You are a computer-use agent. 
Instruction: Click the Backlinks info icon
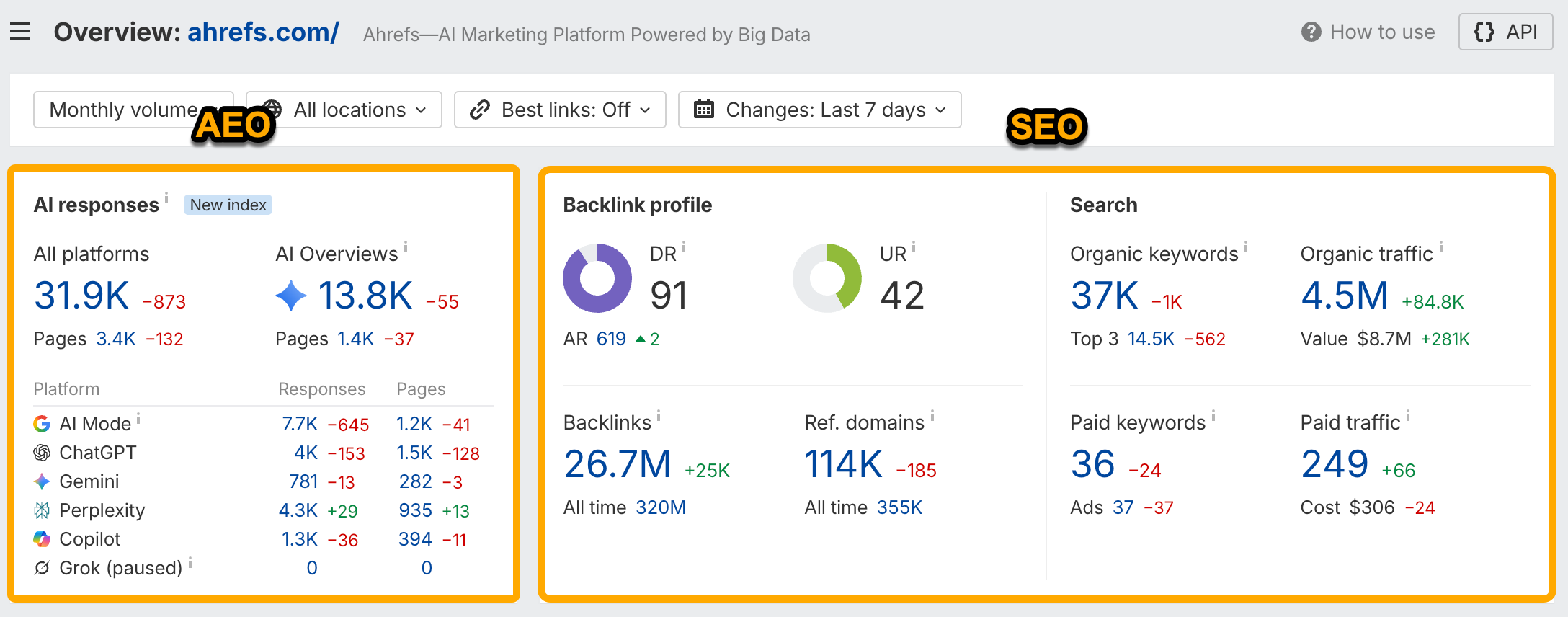tap(659, 415)
